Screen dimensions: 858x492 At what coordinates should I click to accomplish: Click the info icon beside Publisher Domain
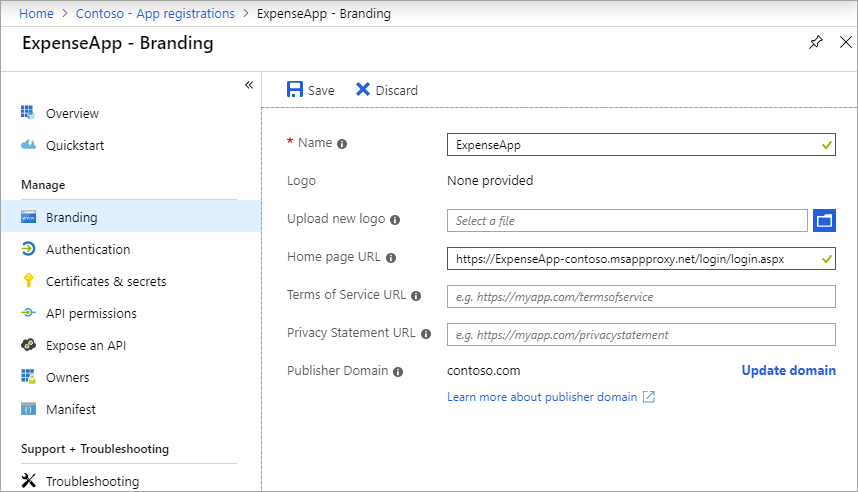(398, 372)
